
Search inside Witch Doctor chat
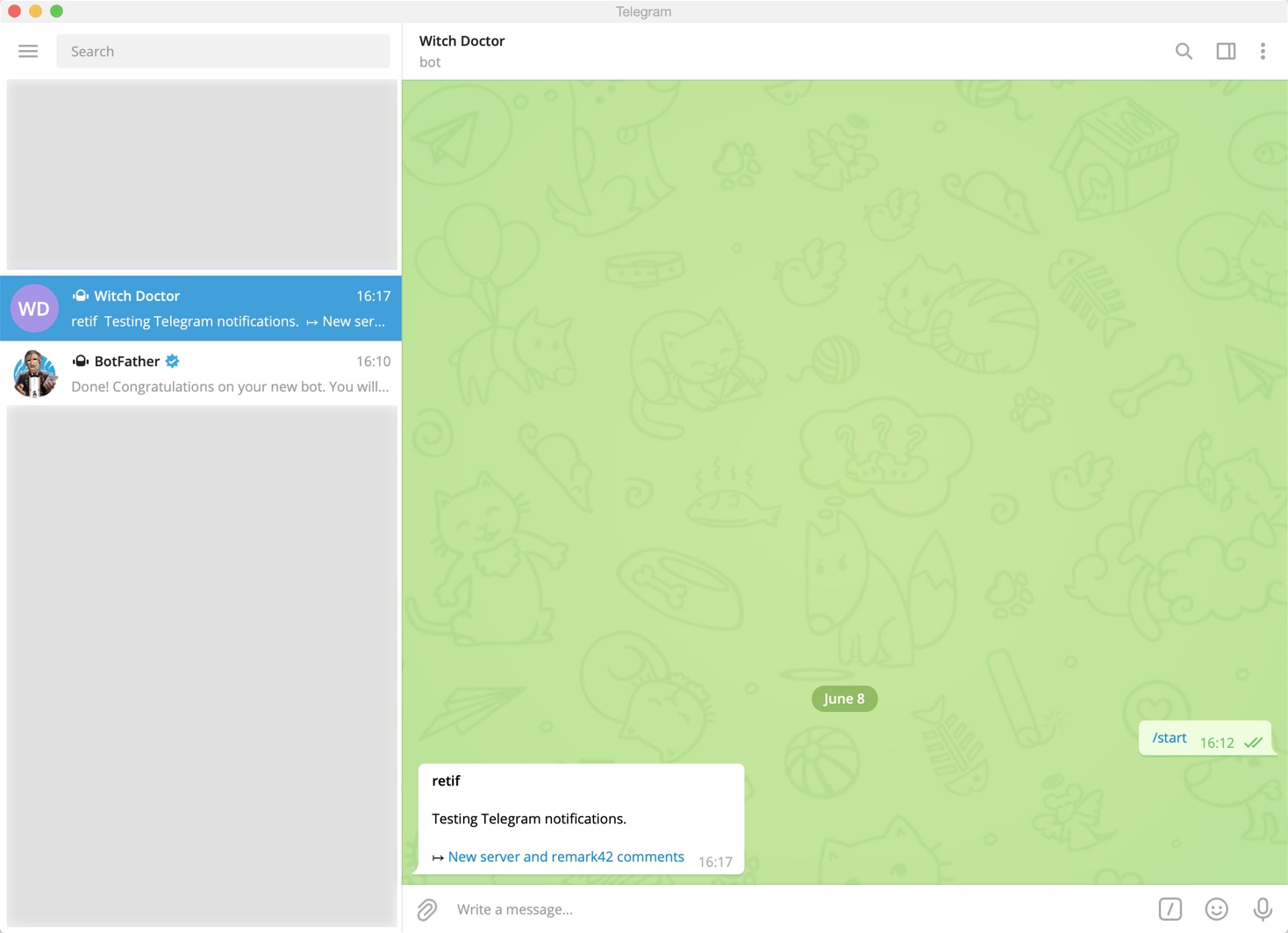(1184, 51)
